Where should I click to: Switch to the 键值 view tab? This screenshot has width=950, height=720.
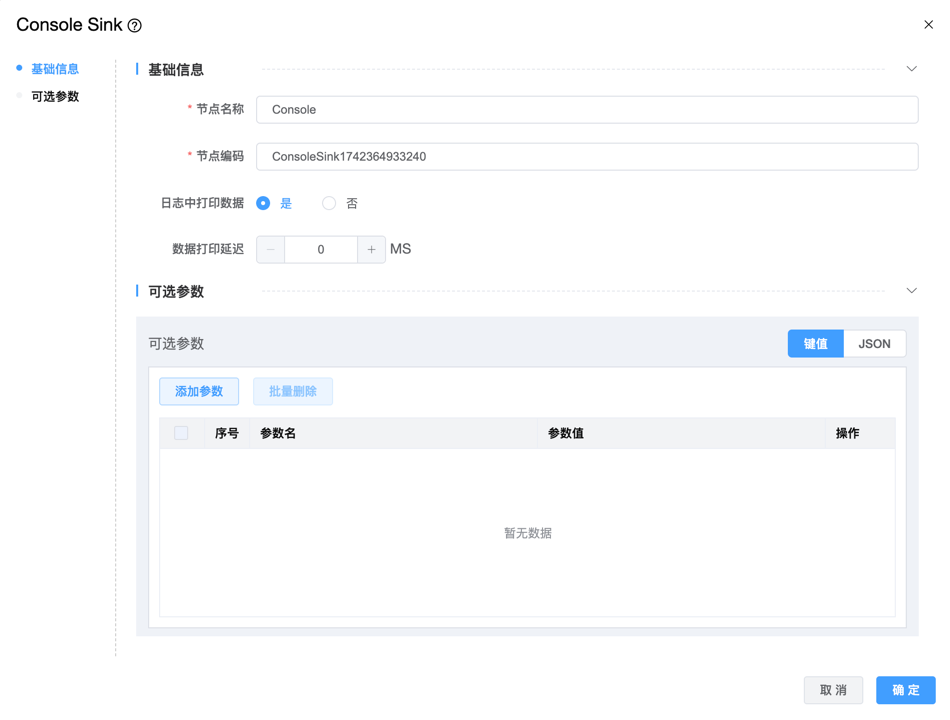815,344
